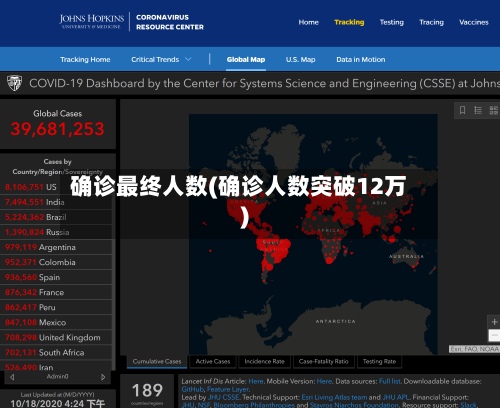Zoom in with the map plus button

pyautogui.click(x=494, y=322)
